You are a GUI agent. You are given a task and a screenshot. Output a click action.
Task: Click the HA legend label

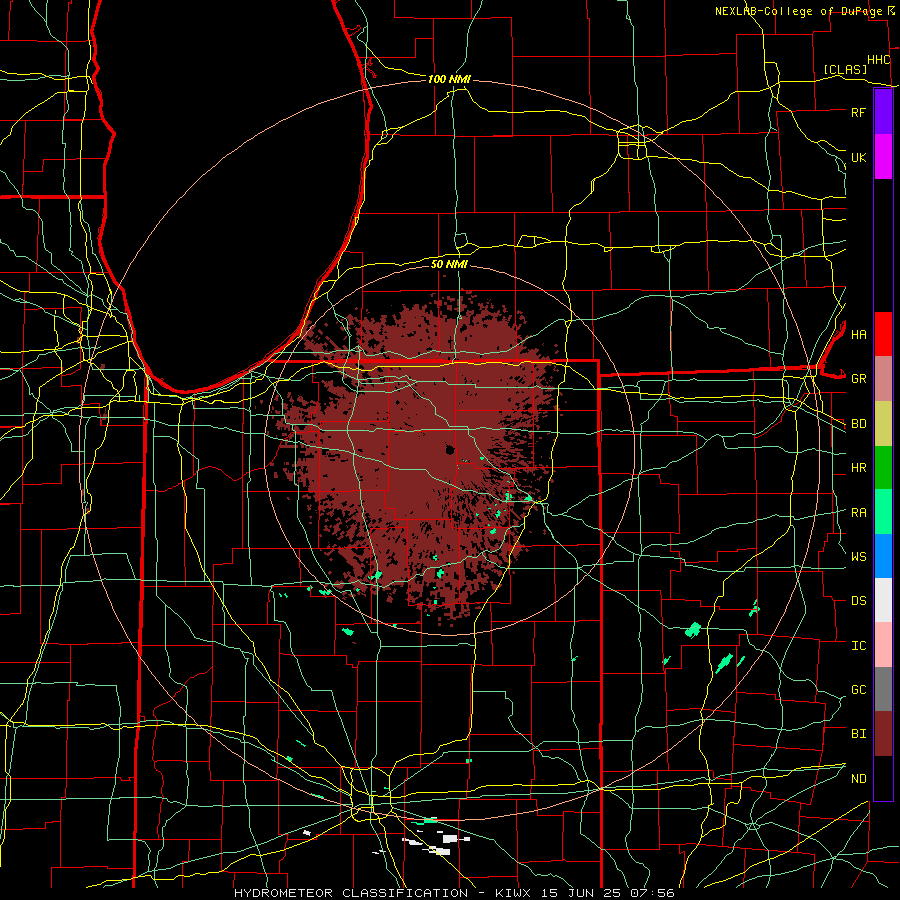coord(858,334)
